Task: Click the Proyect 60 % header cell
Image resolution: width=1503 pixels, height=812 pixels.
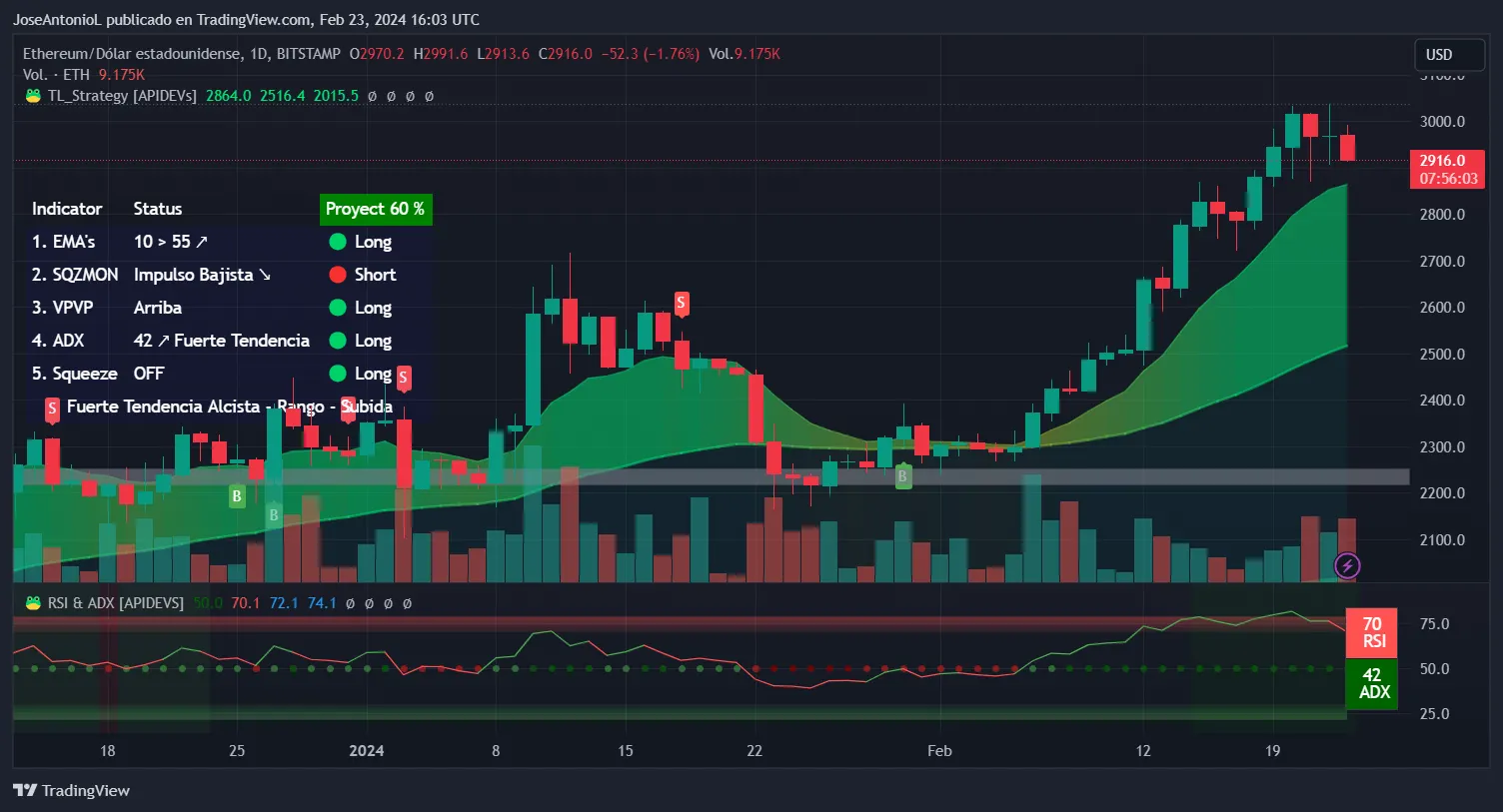Action: [x=376, y=209]
